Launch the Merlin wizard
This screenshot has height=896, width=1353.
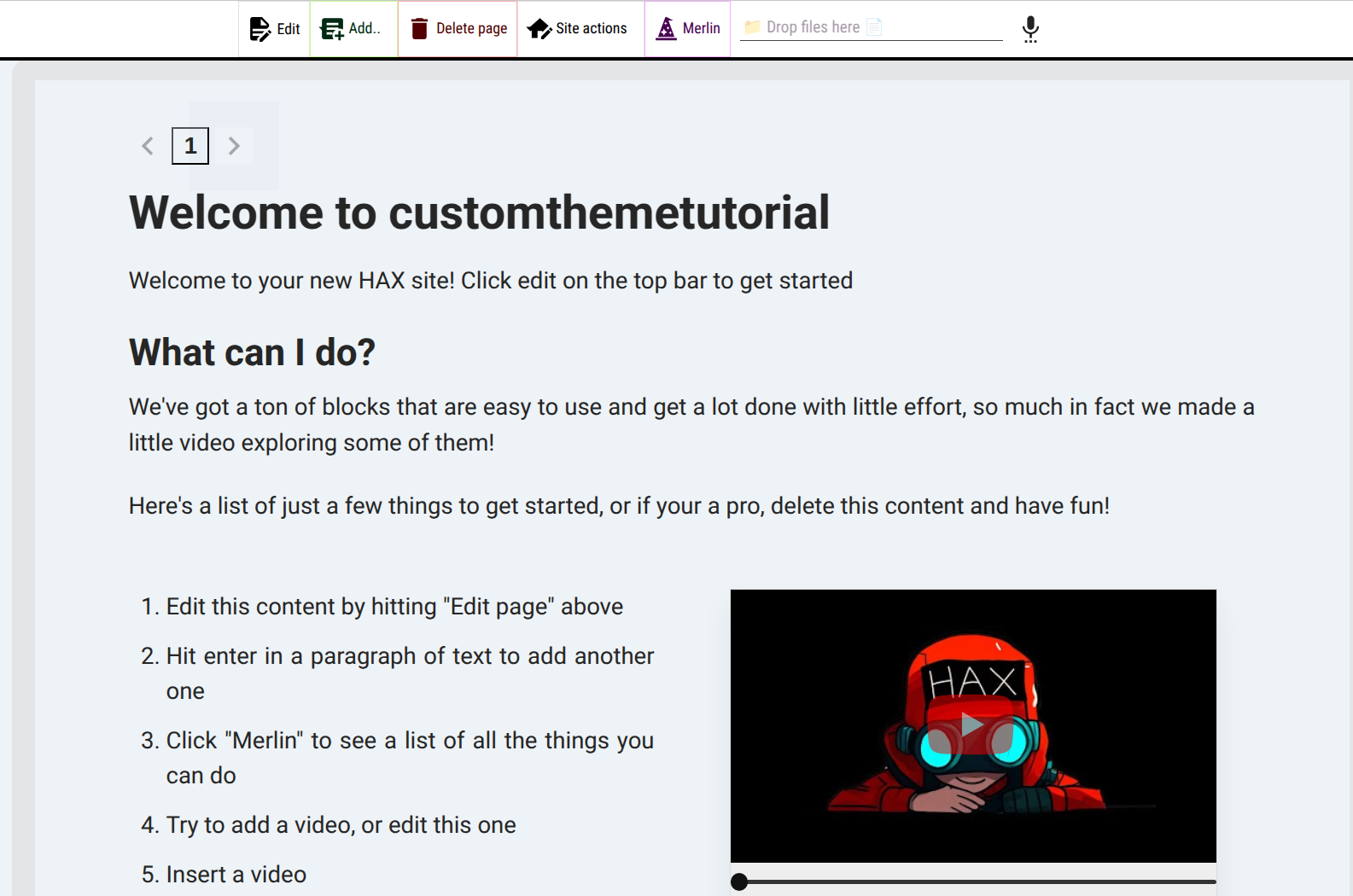point(687,29)
